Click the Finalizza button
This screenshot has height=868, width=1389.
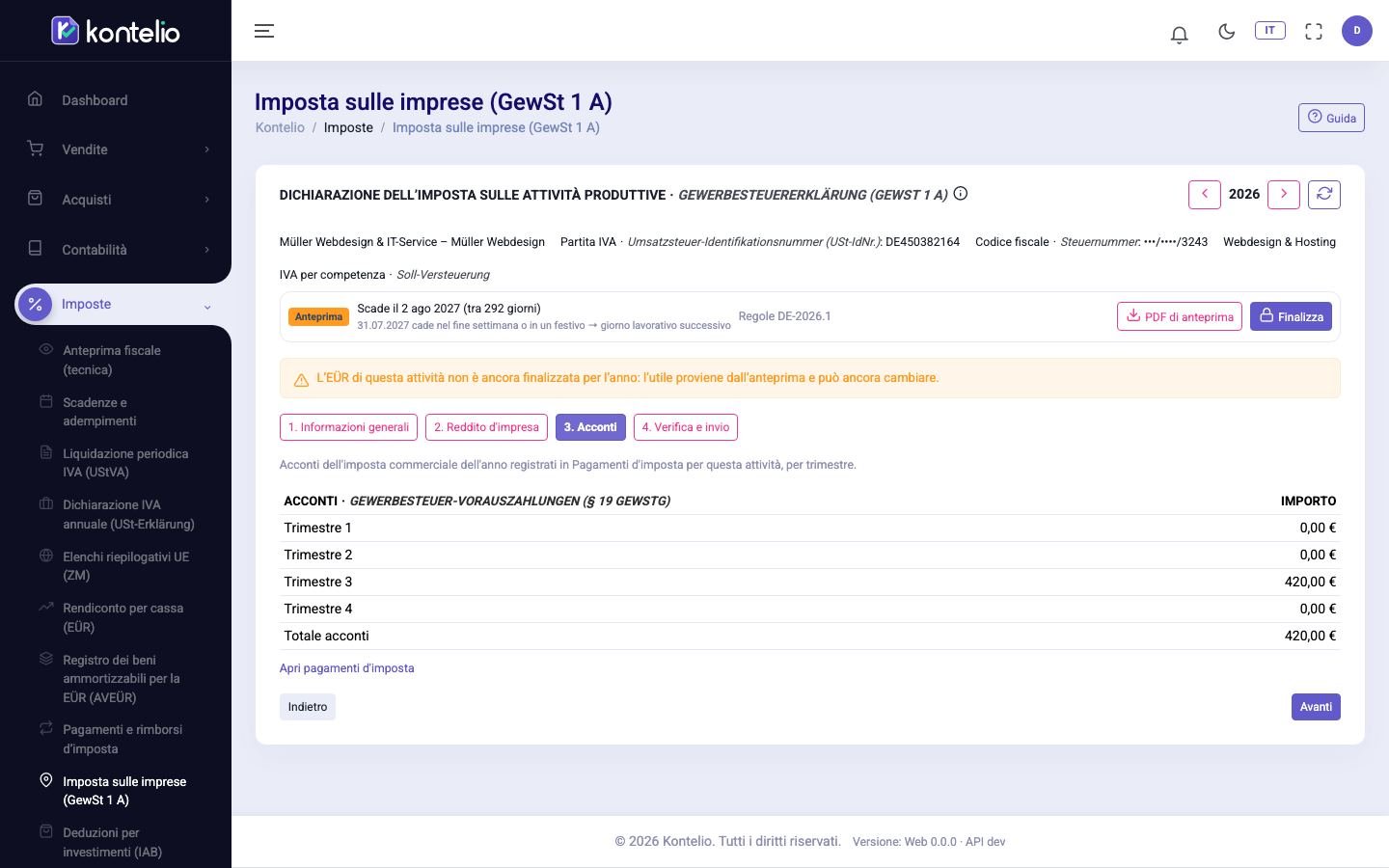click(x=1292, y=316)
